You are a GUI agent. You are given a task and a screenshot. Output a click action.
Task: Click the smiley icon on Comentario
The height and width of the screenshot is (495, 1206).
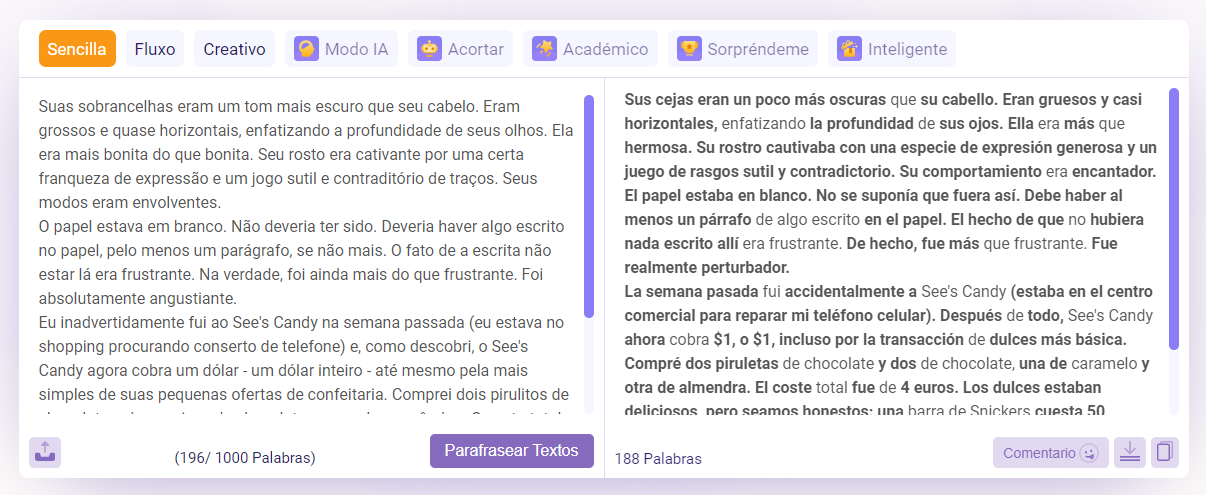pos(1089,453)
